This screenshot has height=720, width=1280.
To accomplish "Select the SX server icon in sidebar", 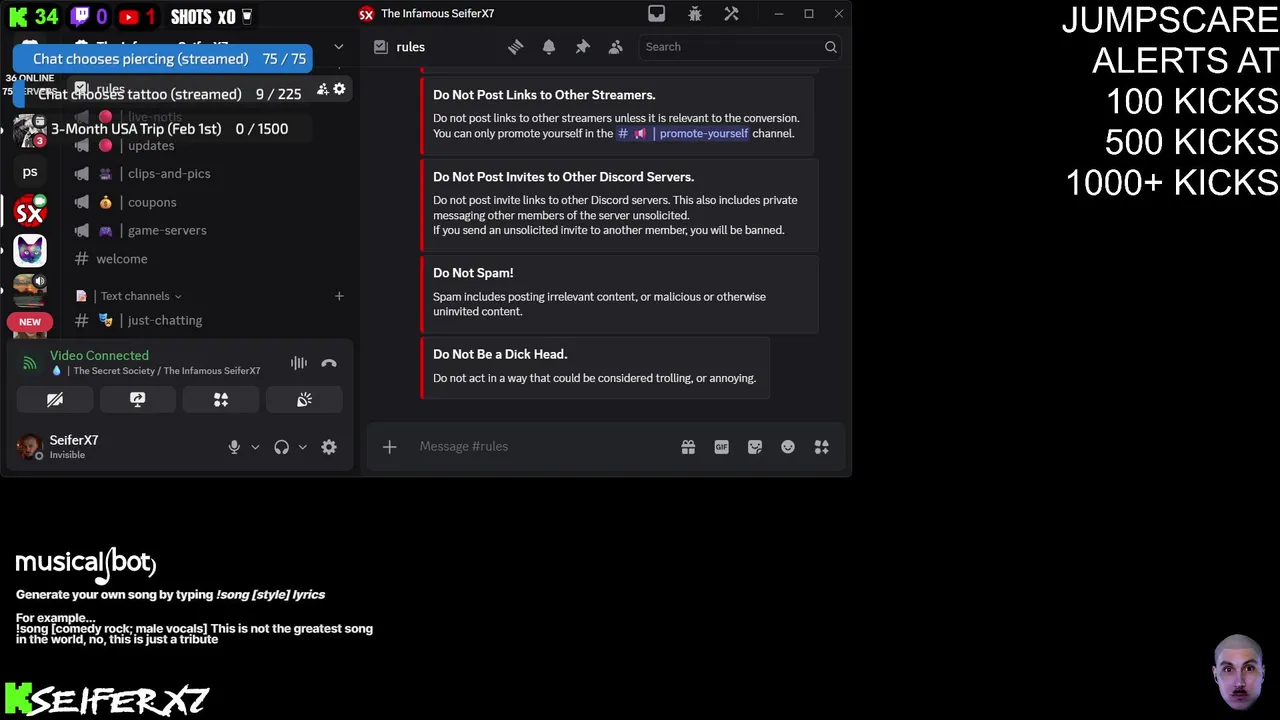I will pyautogui.click(x=30, y=211).
